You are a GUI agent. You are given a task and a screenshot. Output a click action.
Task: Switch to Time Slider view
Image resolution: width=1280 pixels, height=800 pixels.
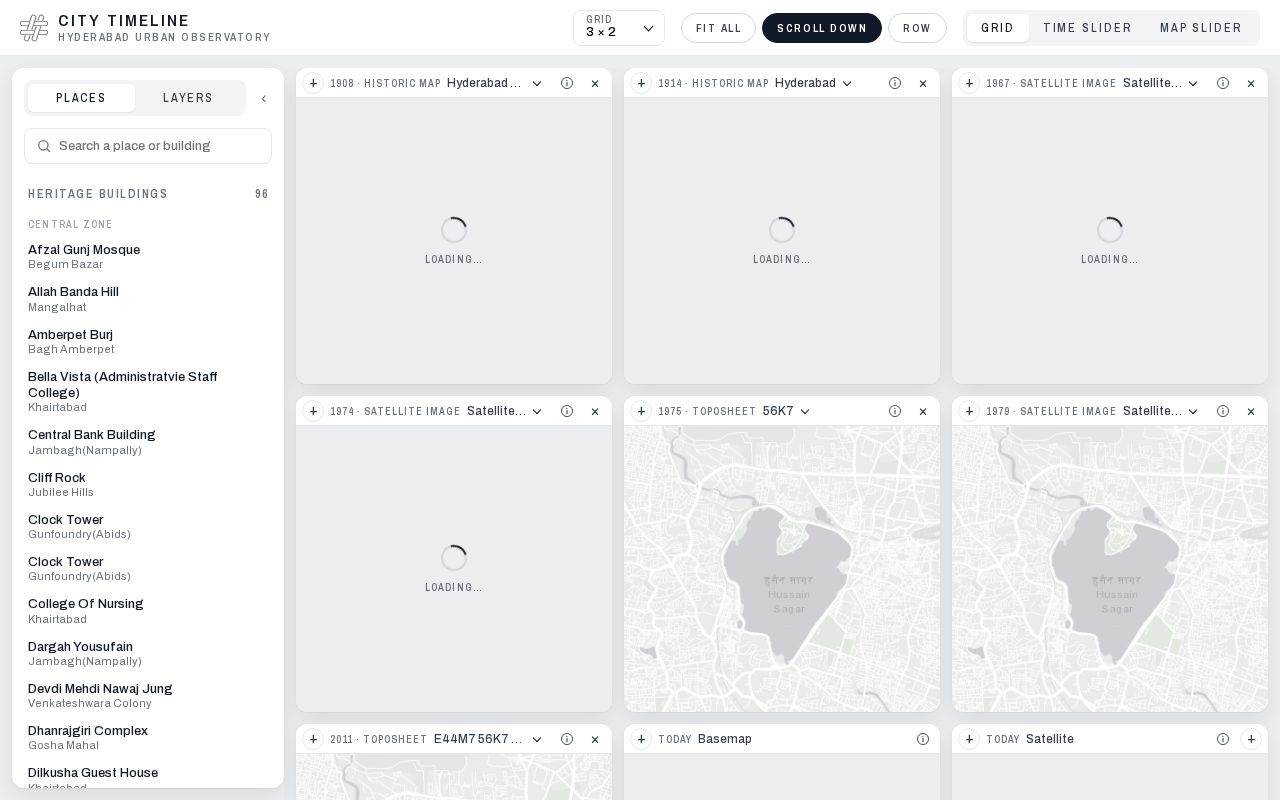click(x=1088, y=28)
